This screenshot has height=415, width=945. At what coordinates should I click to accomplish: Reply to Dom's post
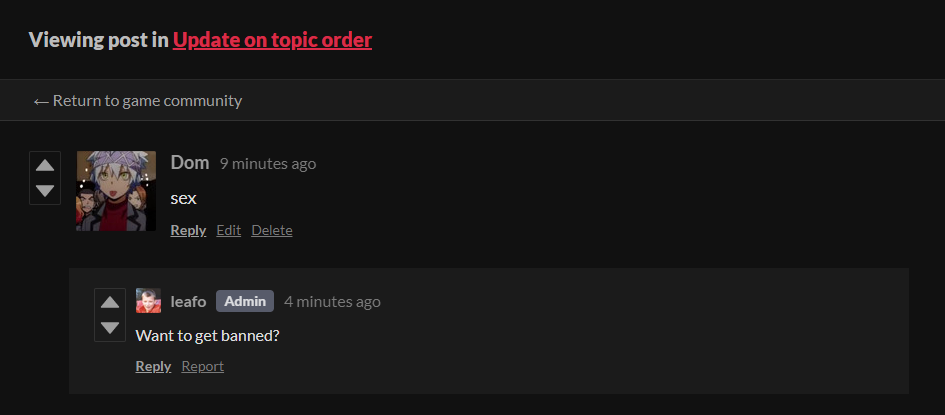click(x=188, y=230)
